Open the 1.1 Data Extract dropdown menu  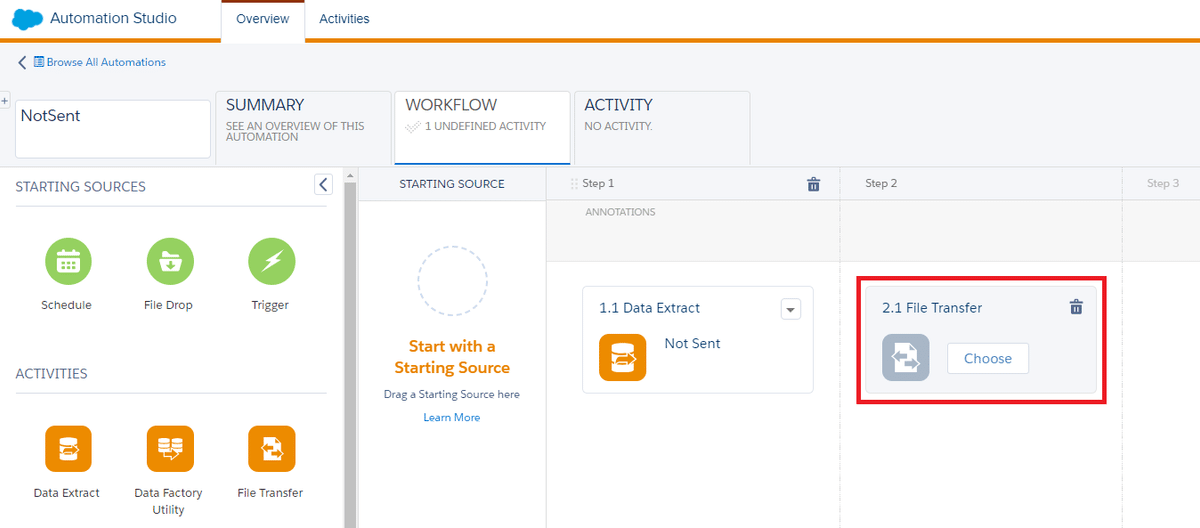pyautogui.click(x=791, y=309)
